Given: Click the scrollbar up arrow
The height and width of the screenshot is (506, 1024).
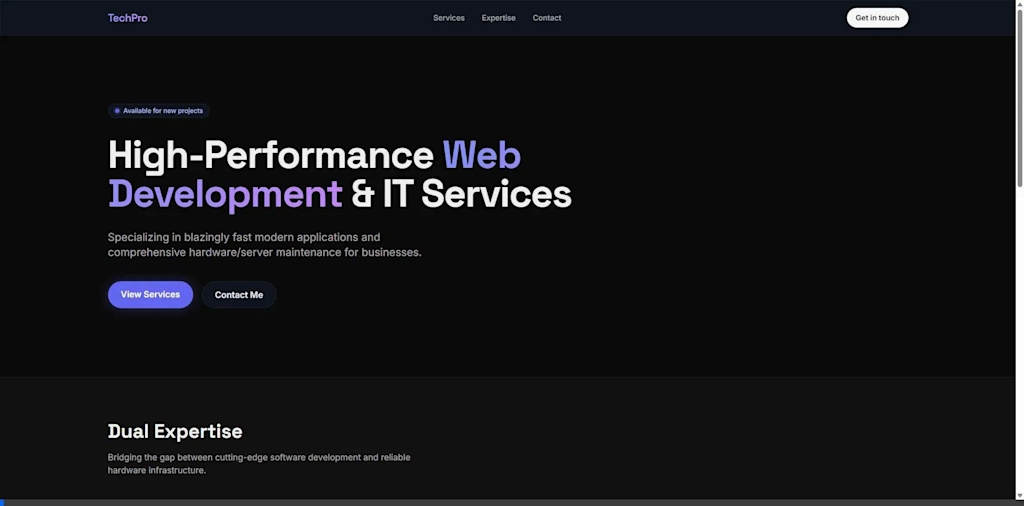Looking at the screenshot, I should coord(1019,4).
